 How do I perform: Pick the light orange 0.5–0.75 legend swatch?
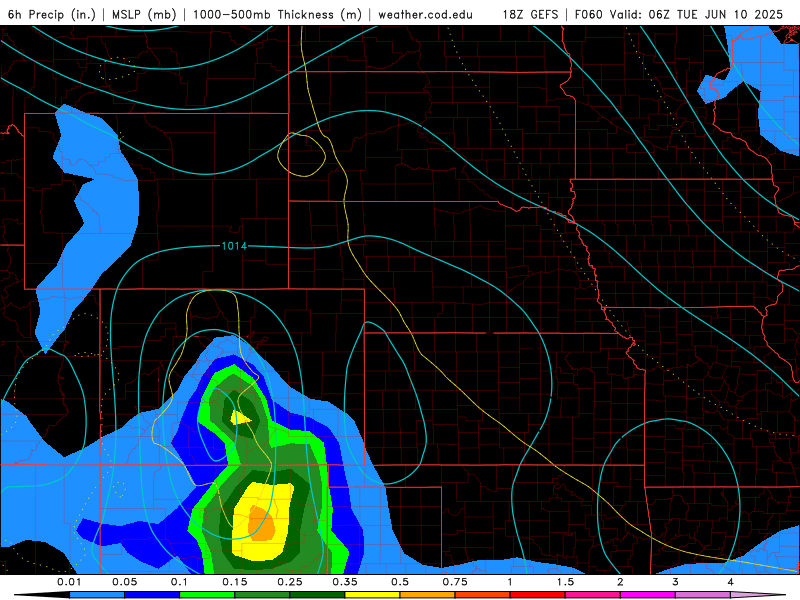pos(428,595)
